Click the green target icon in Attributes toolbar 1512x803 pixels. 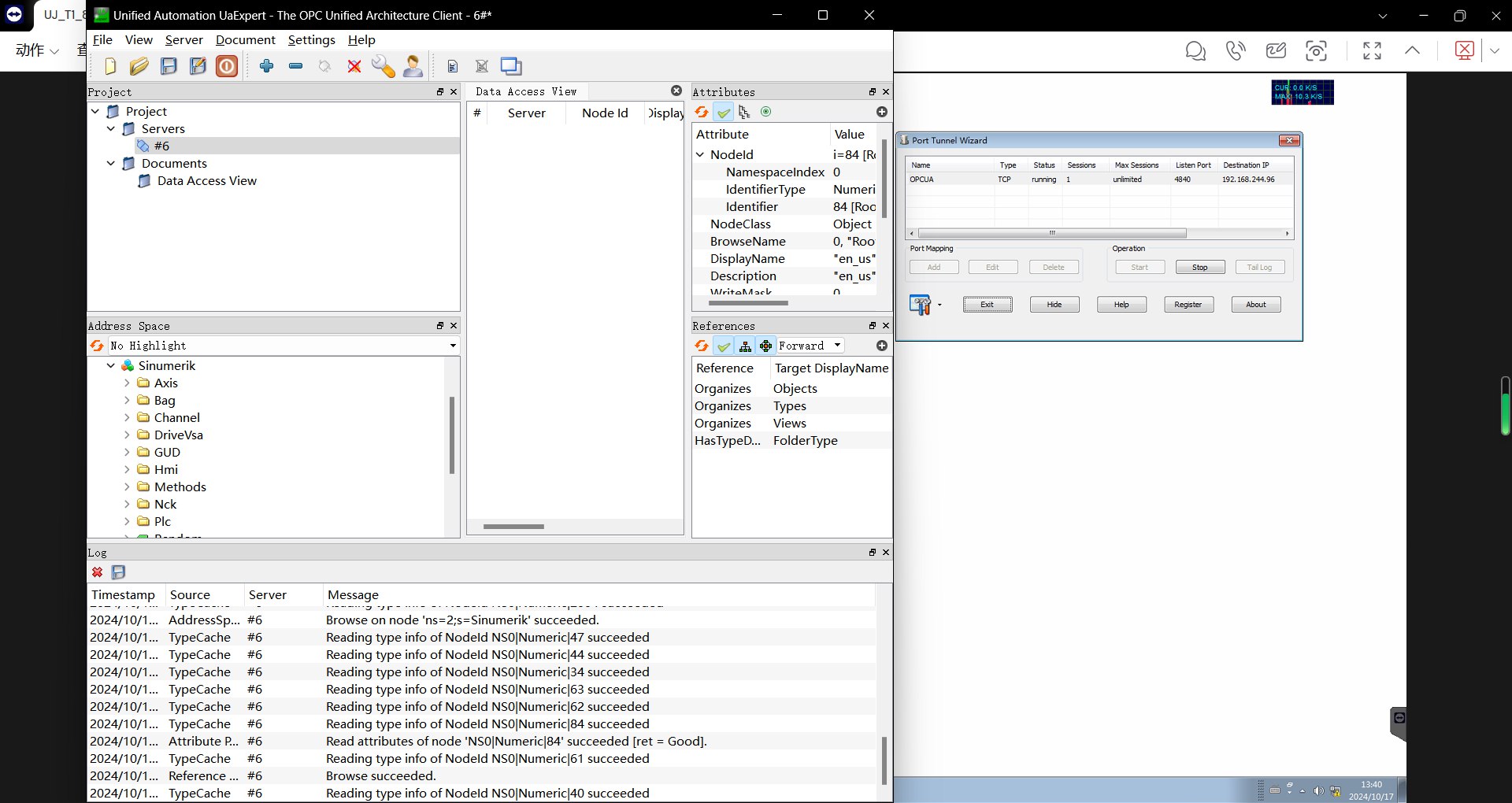(x=765, y=112)
